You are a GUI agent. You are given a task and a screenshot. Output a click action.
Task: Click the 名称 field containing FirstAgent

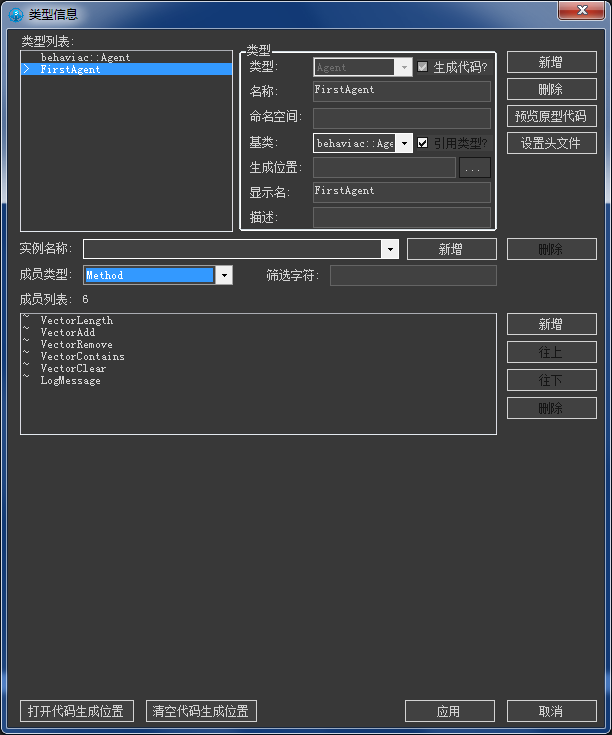point(402,91)
